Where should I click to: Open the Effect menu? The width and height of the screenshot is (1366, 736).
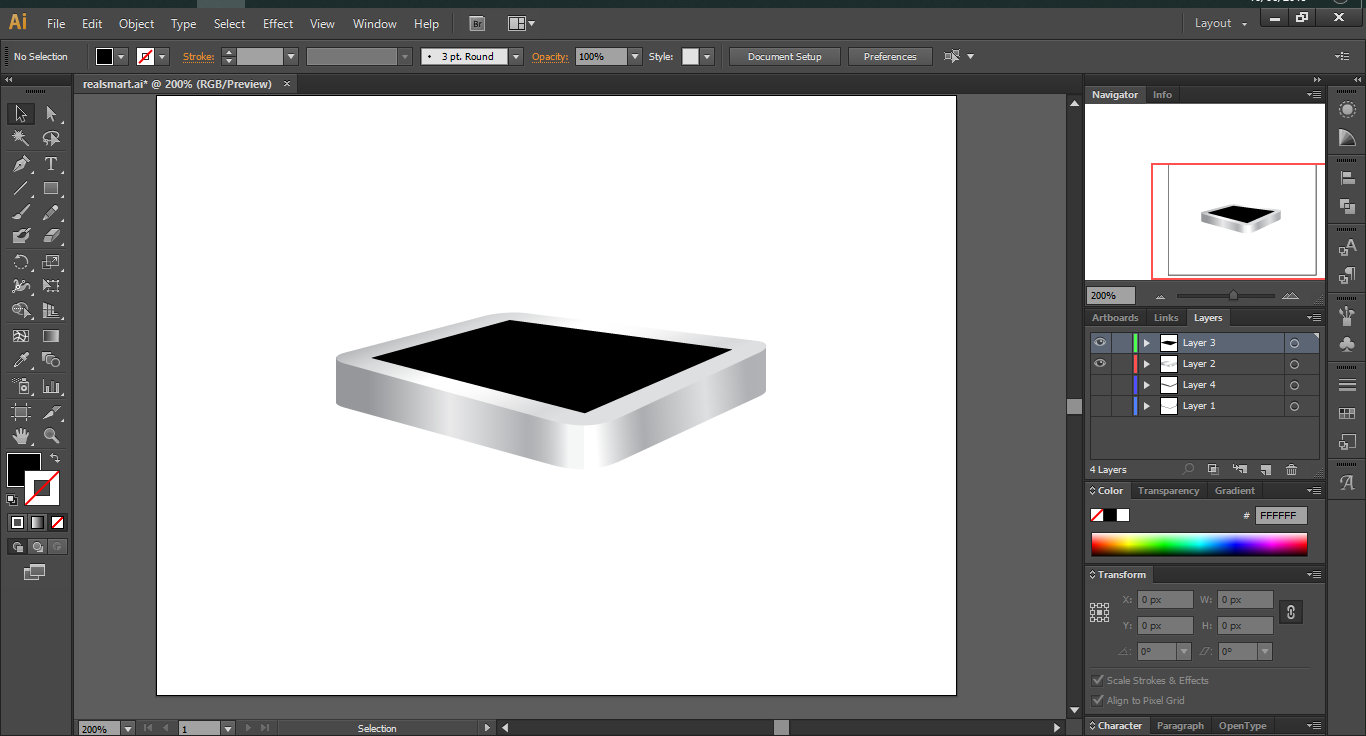click(x=278, y=24)
